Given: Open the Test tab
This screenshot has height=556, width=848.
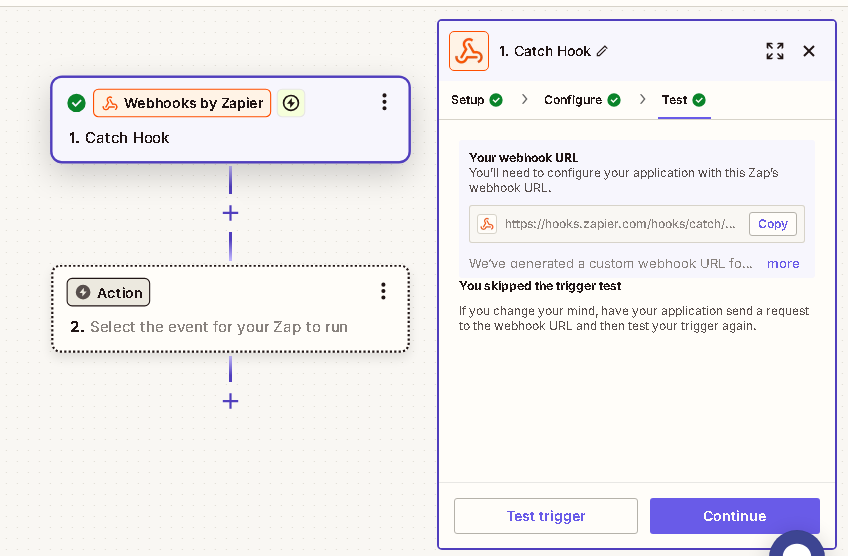Looking at the screenshot, I should click(684, 100).
